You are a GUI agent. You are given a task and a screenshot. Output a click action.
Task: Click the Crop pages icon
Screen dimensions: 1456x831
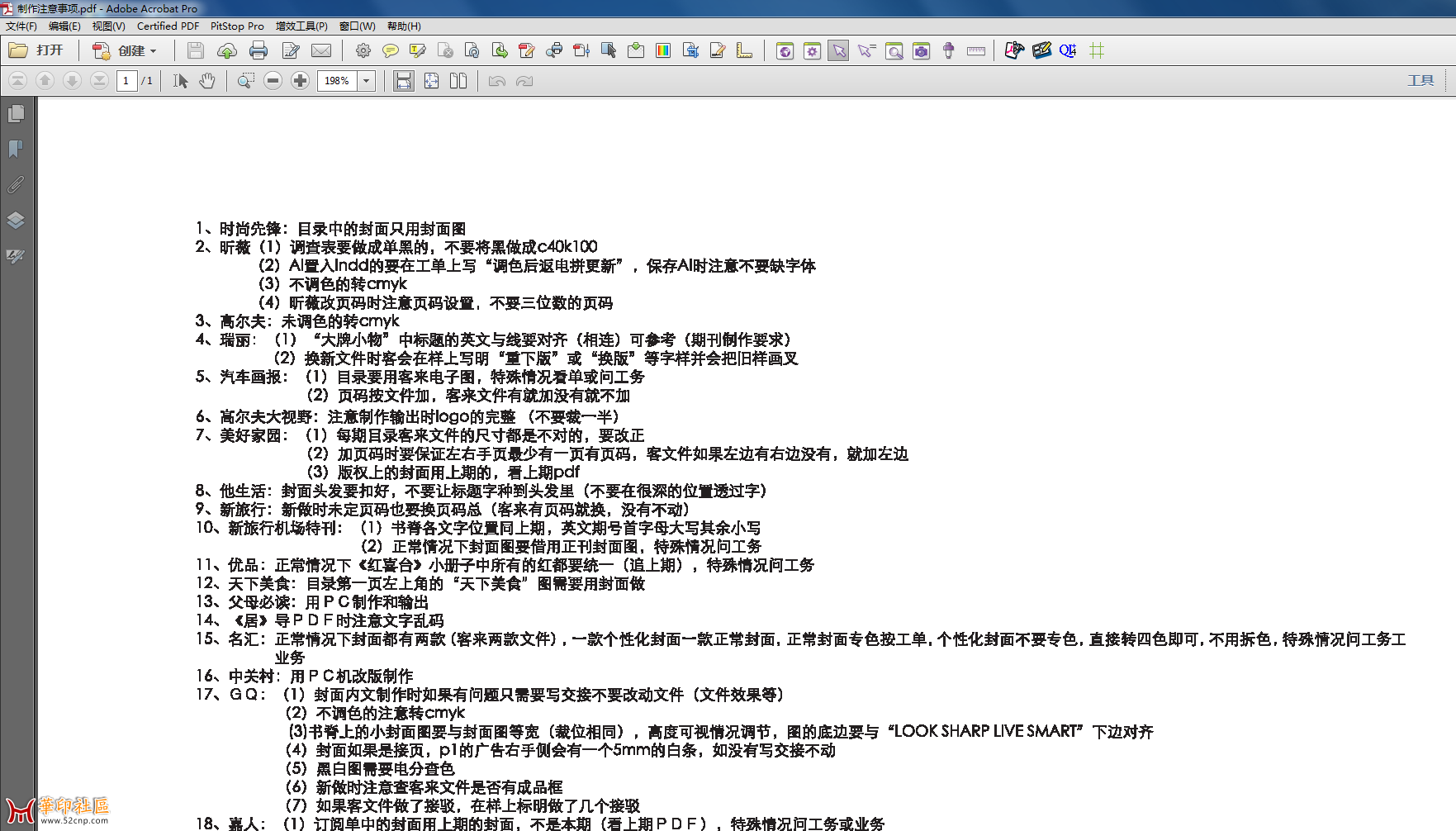point(581,50)
